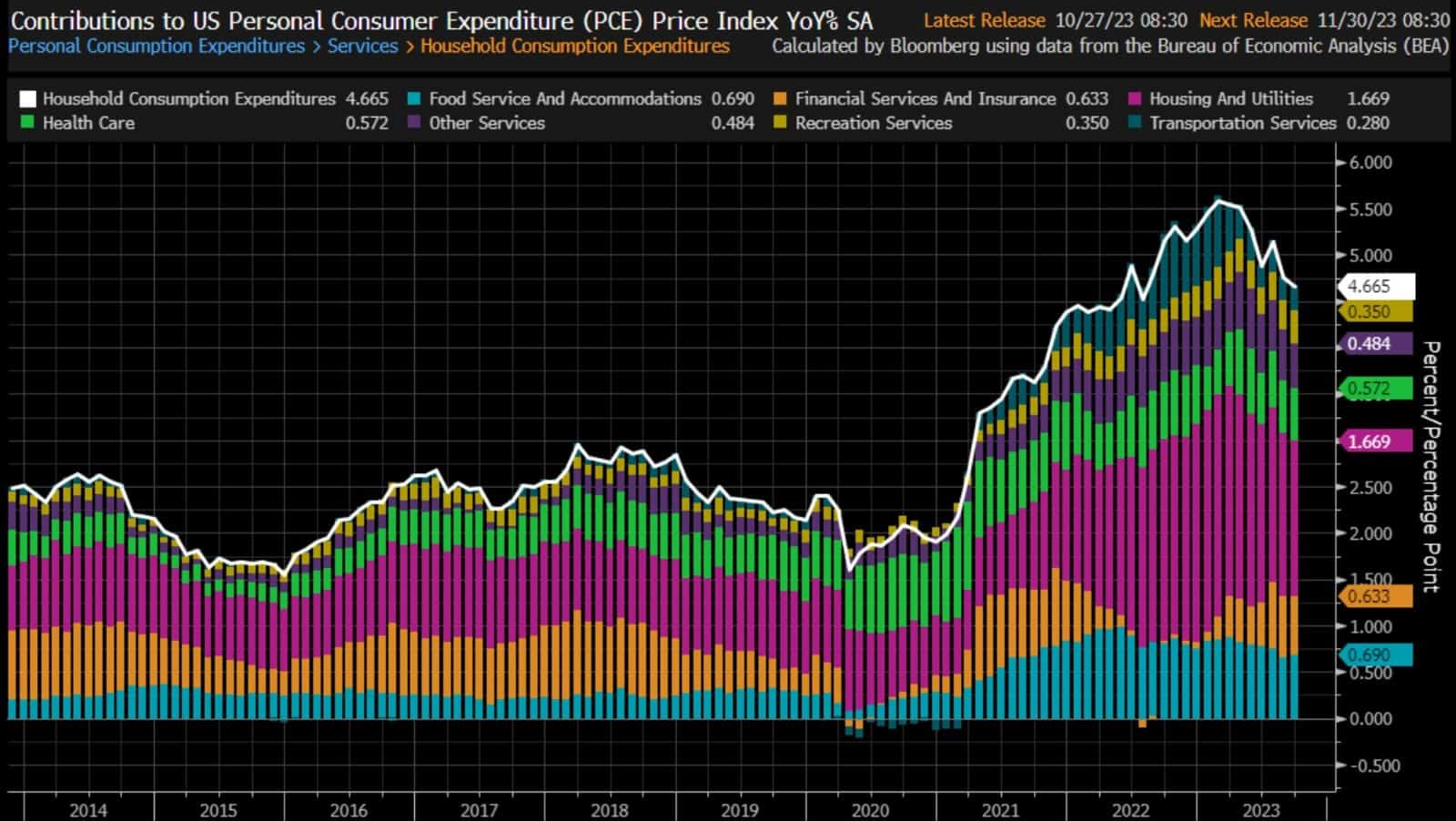The width and height of the screenshot is (1456, 821).
Task: Toggle the Recreation Services legend entry
Action: click(x=873, y=123)
